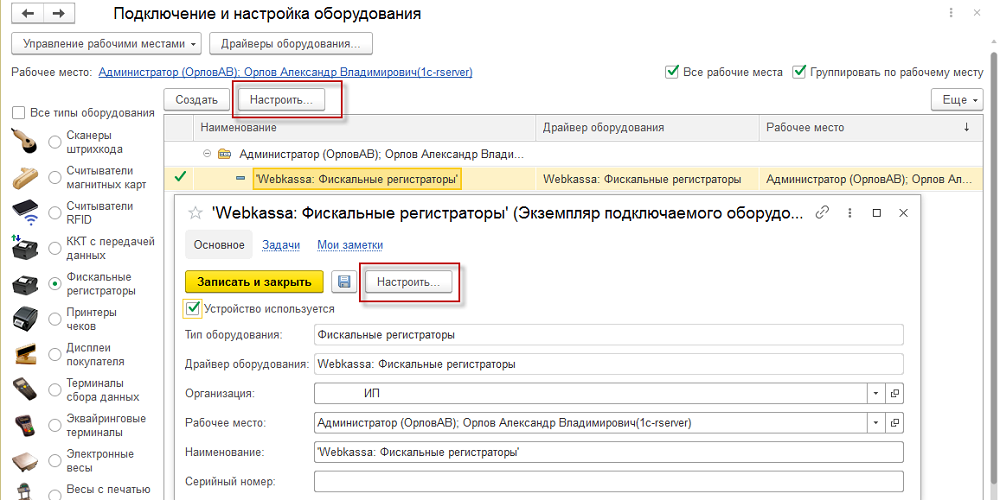Switch to the Задачи tab
Image resolution: width=1000 pixels, height=500 pixels.
[x=282, y=245]
